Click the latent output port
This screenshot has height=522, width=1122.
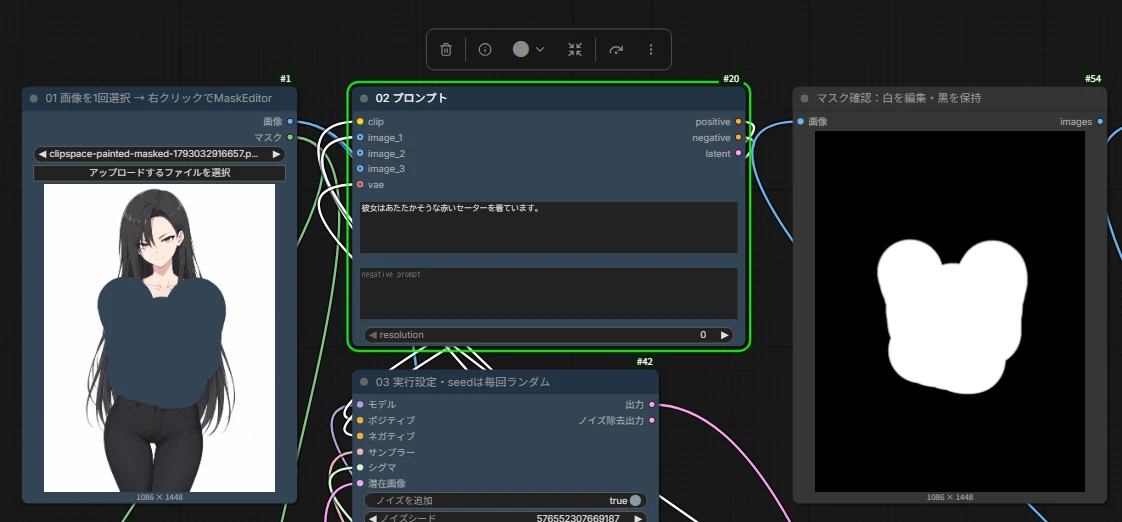738,153
